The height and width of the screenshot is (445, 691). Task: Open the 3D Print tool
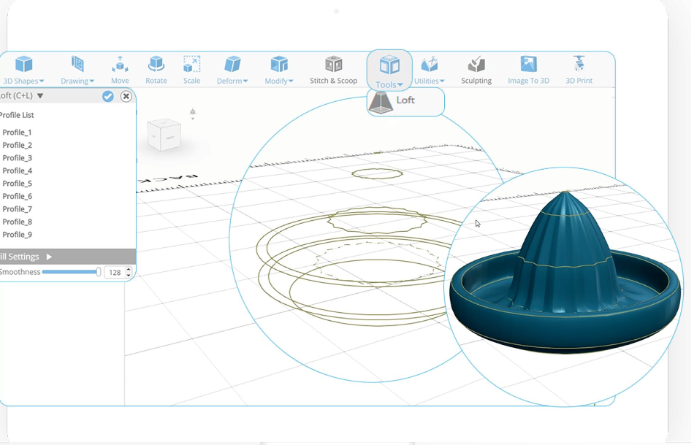pos(579,70)
